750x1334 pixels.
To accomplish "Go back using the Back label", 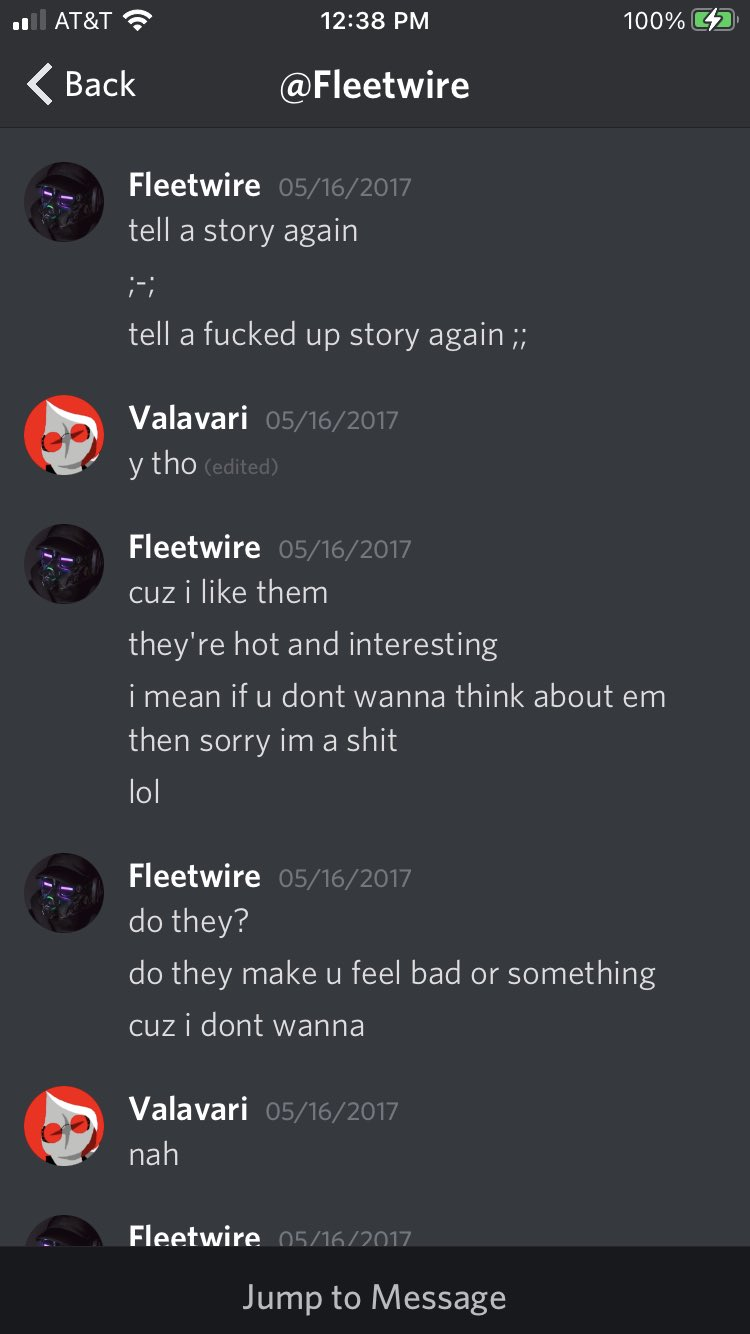I will [99, 84].
